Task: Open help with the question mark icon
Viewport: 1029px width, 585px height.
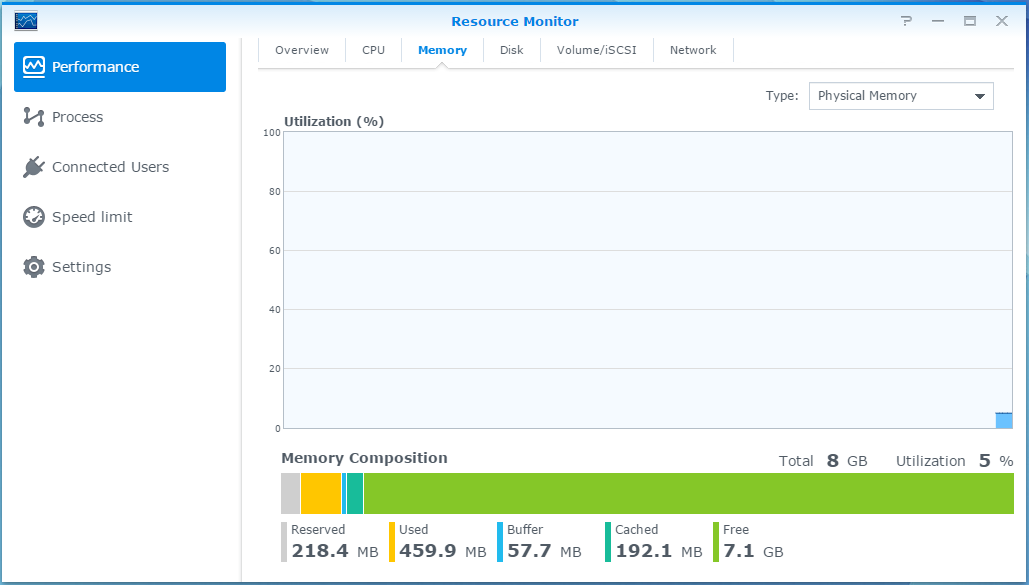Action: pos(906,21)
